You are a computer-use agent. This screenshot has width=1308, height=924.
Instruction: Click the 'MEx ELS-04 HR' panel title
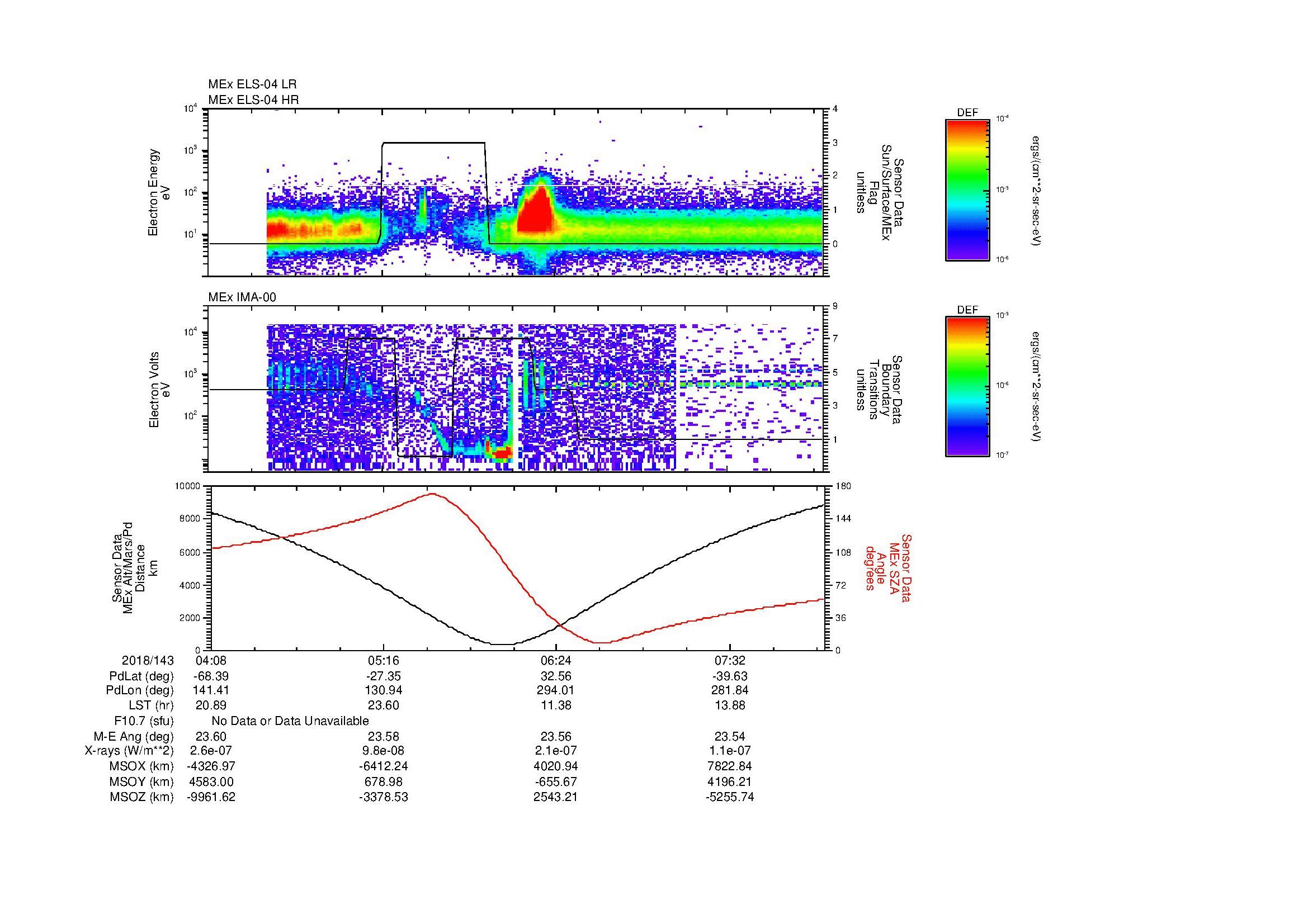(253, 99)
